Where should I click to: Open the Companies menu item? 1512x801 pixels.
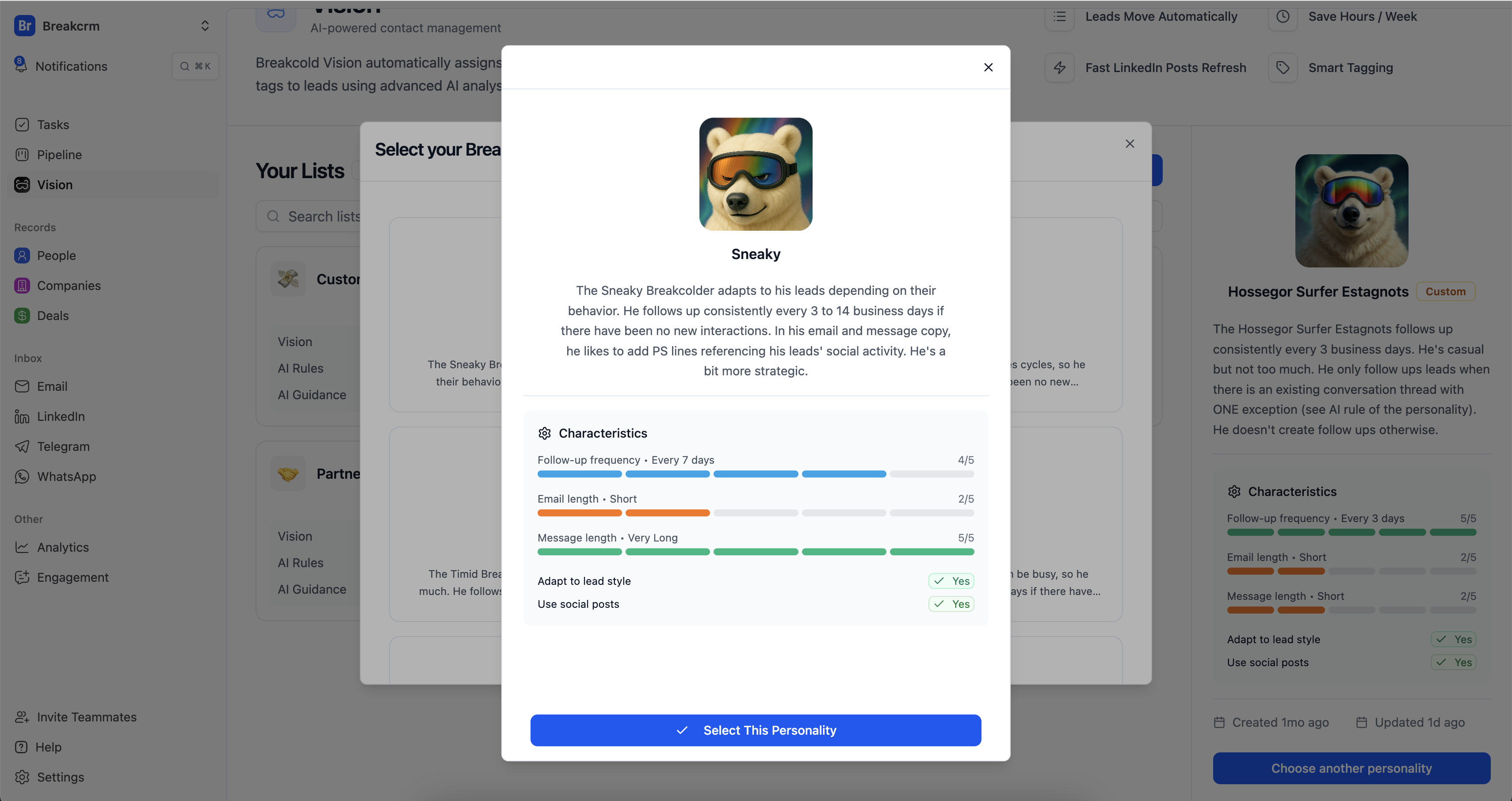pyautogui.click(x=69, y=286)
